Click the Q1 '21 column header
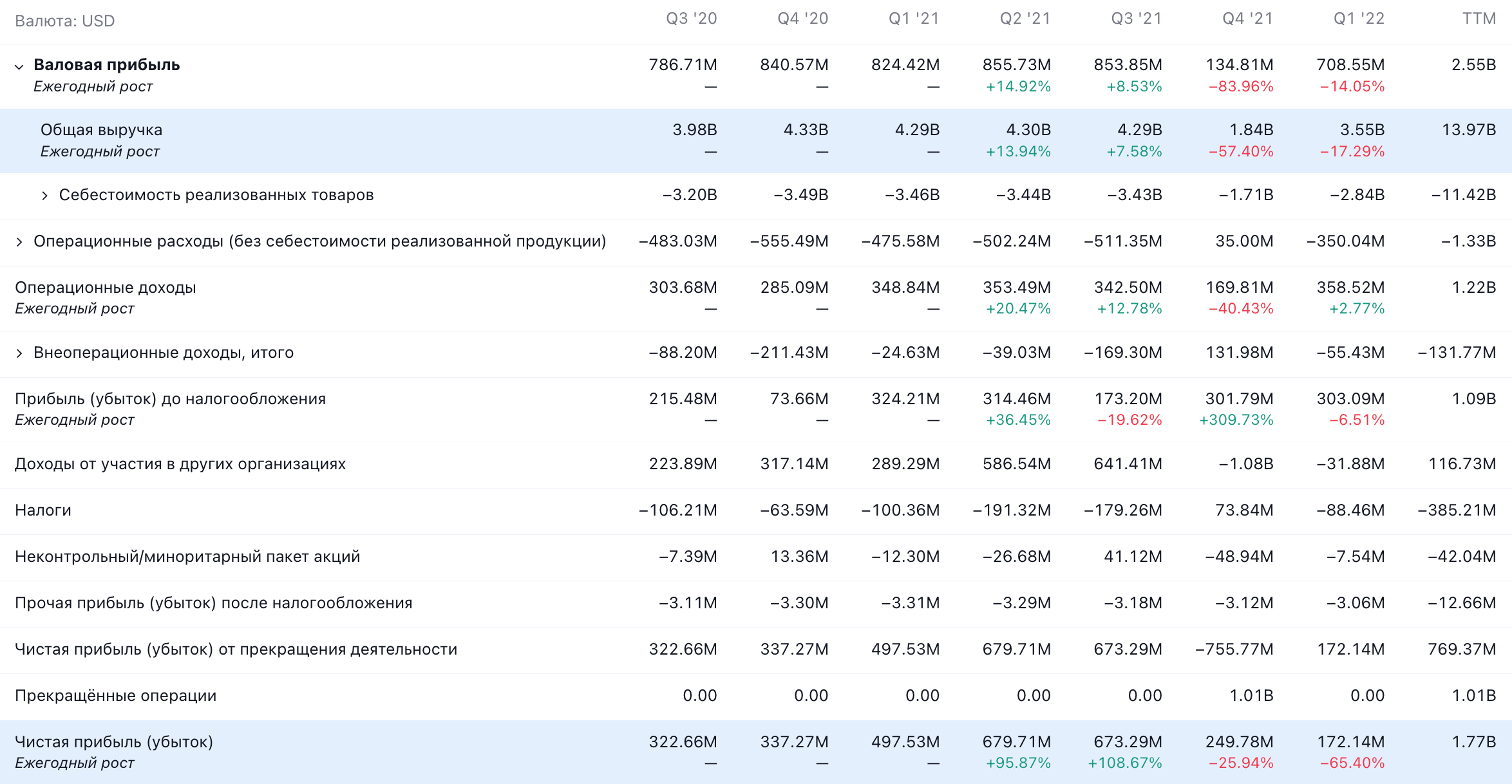The image size is (1512, 784). [x=914, y=19]
